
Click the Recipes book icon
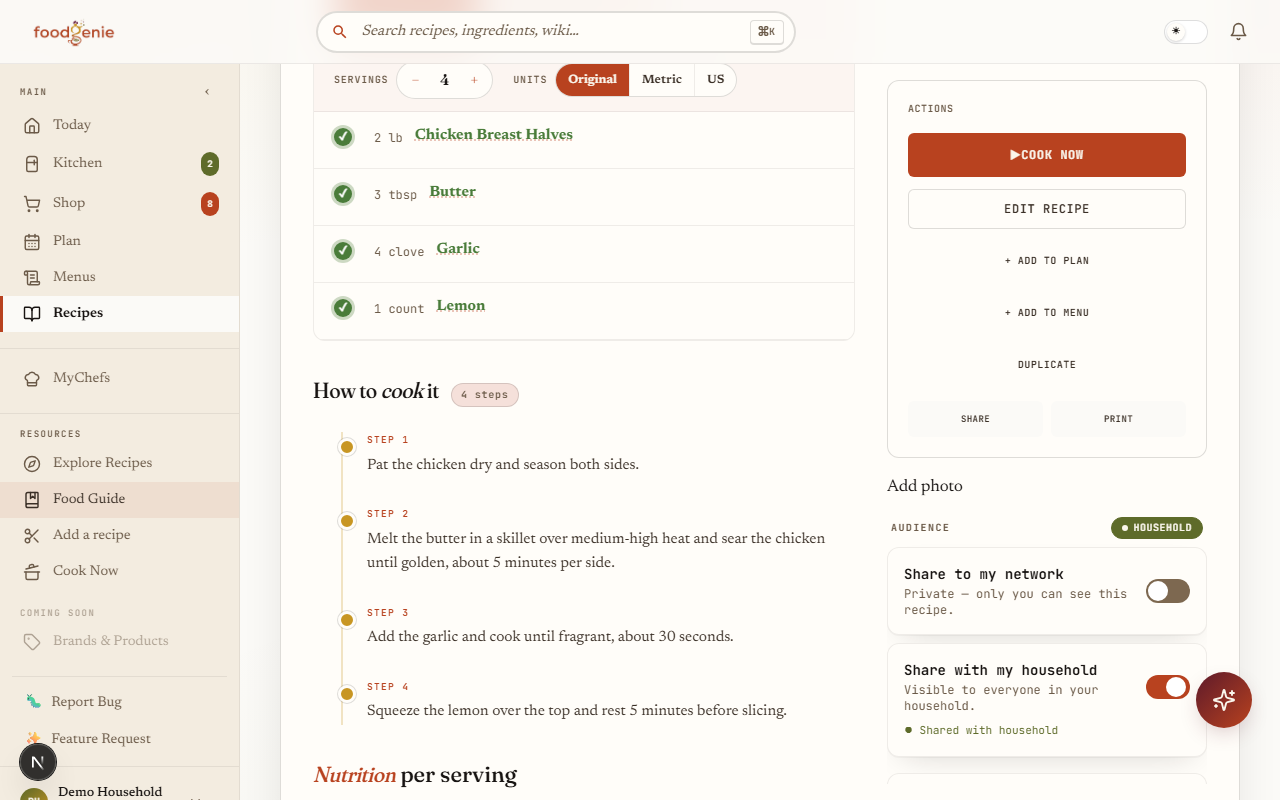(32, 313)
